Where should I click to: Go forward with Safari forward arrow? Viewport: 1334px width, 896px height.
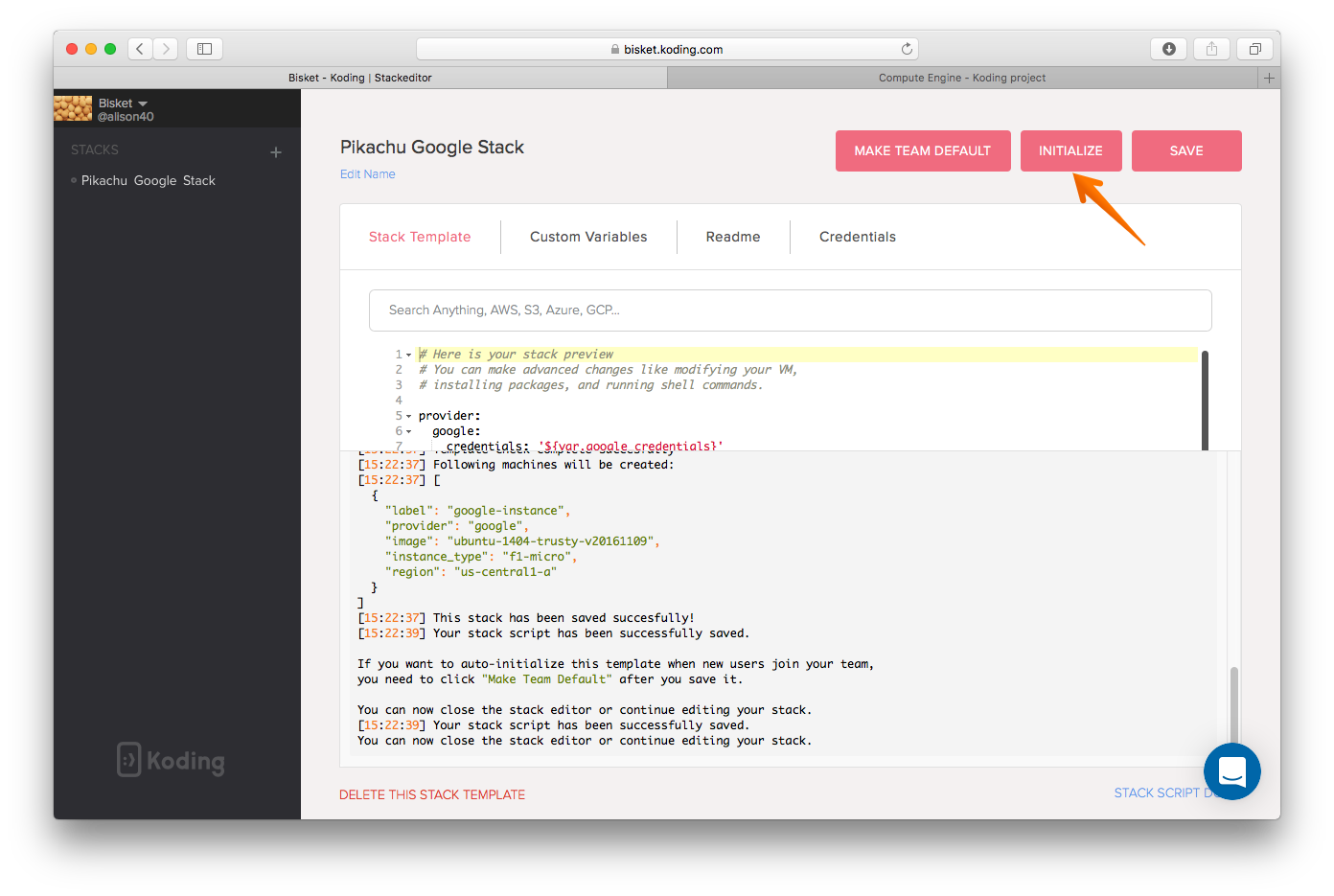166,49
